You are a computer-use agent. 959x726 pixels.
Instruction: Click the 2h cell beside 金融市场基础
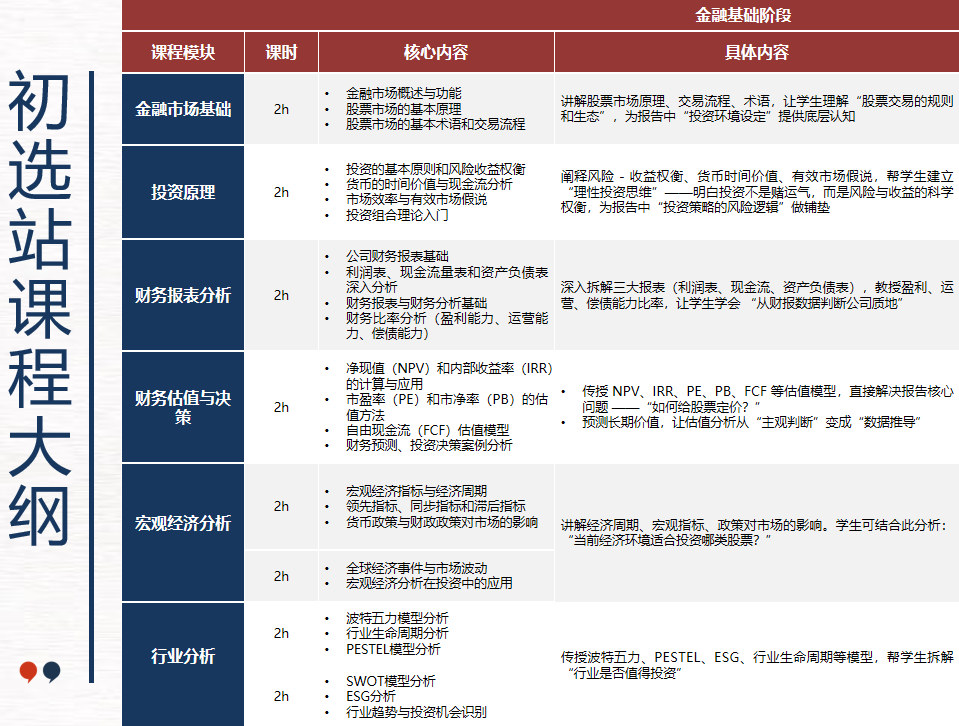pyautogui.click(x=281, y=110)
